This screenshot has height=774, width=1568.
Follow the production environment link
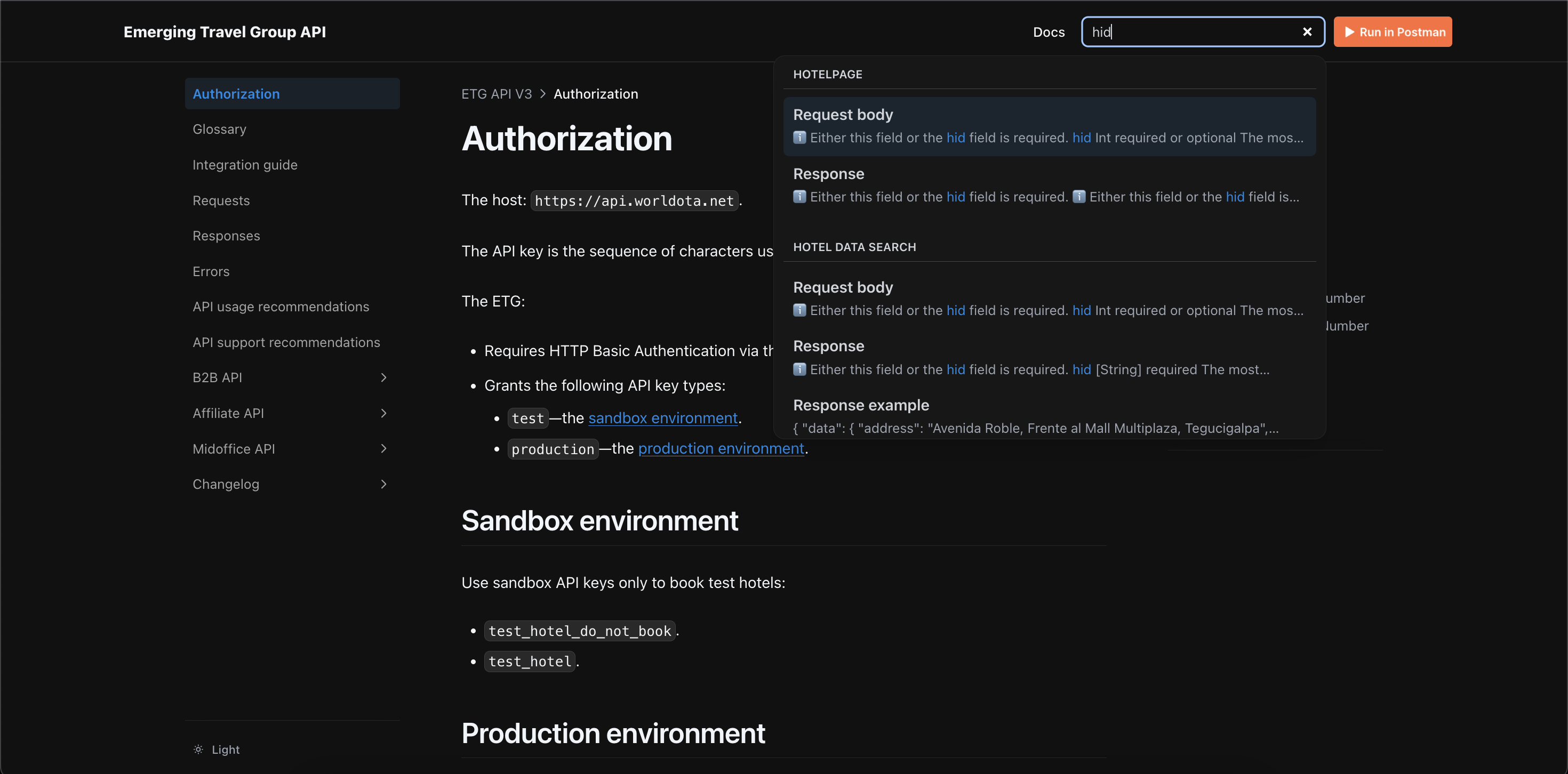[721, 448]
